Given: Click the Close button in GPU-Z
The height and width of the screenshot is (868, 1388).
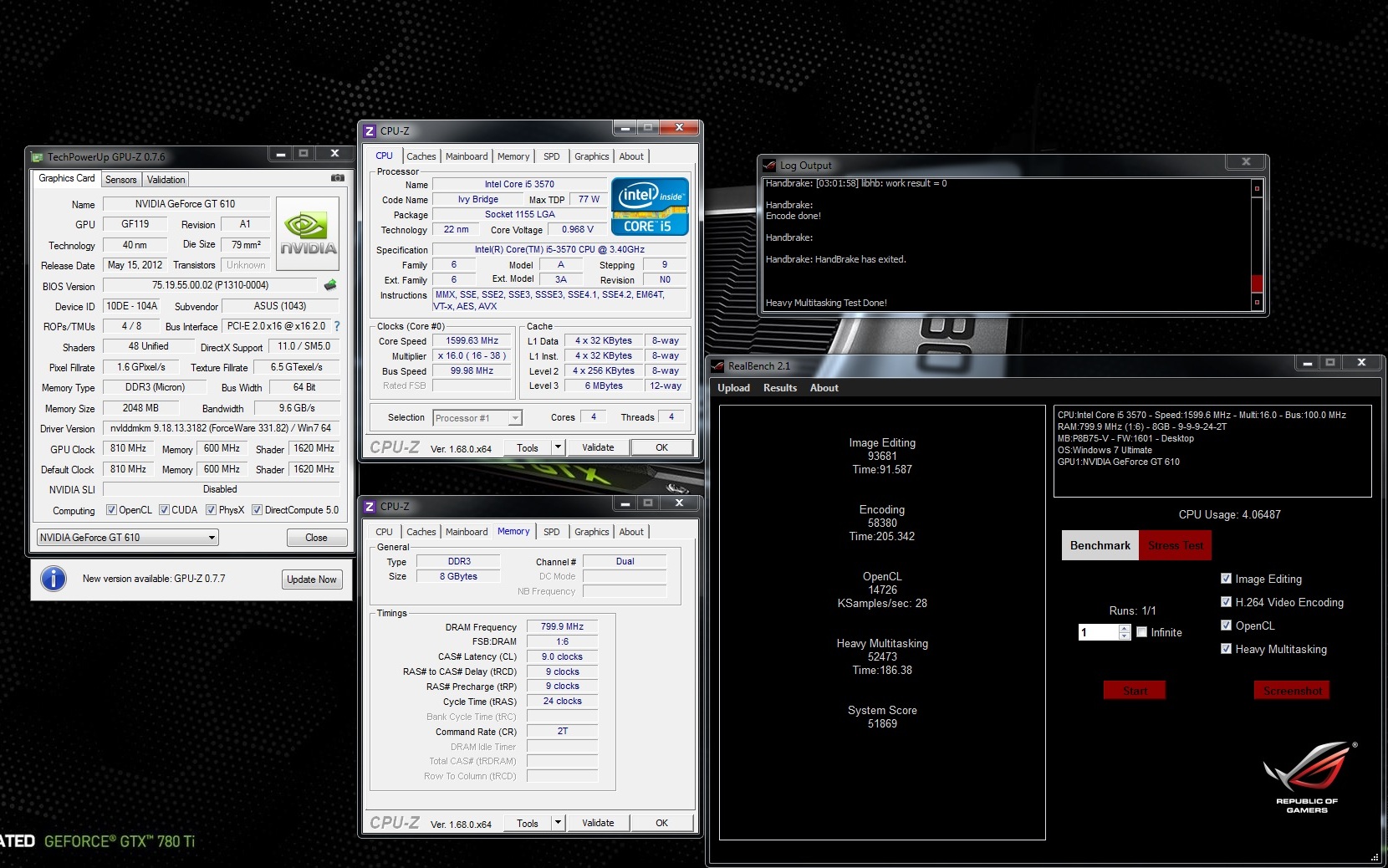Looking at the screenshot, I should [316, 538].
